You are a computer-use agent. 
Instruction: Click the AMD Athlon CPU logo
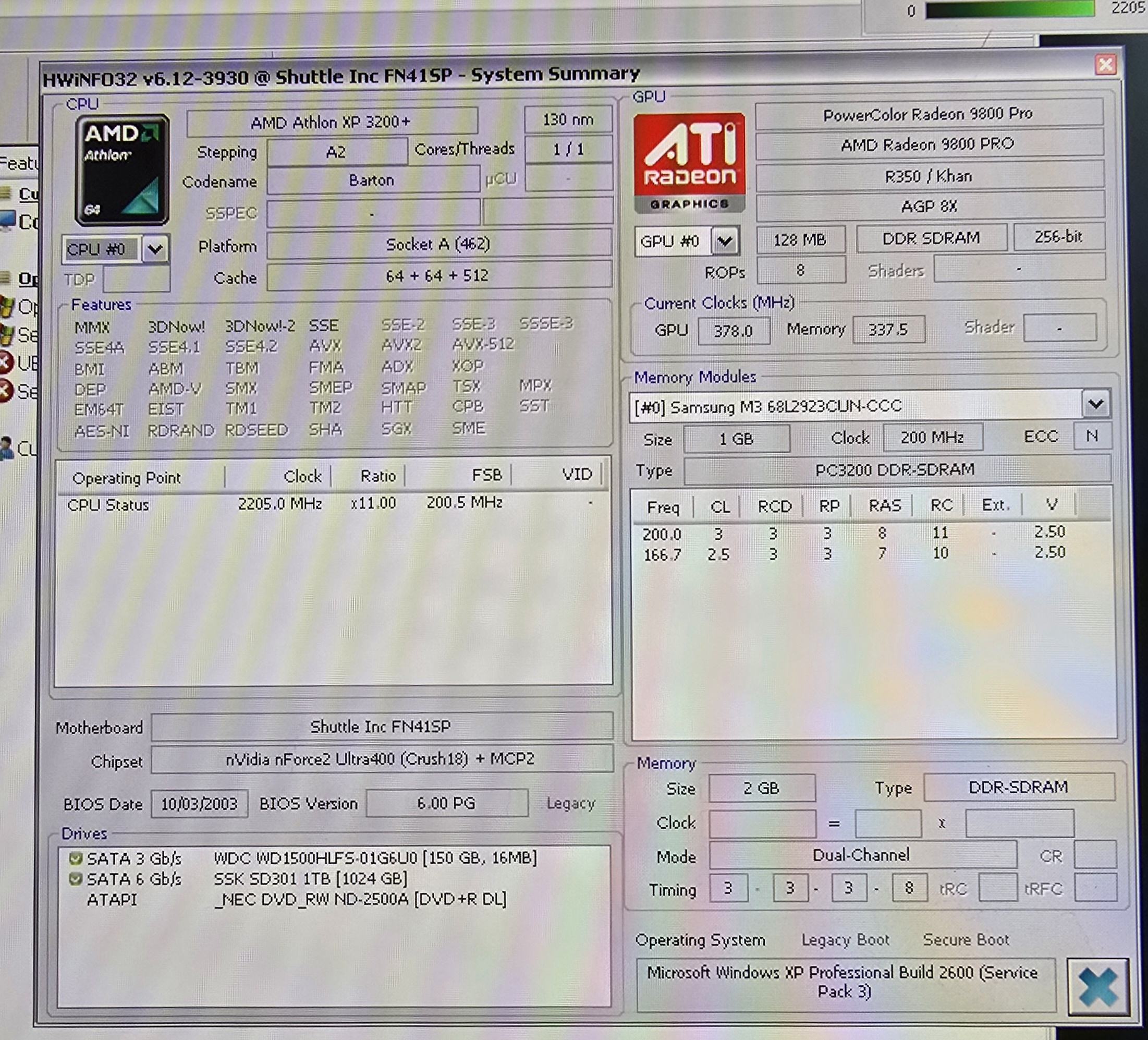122,171
